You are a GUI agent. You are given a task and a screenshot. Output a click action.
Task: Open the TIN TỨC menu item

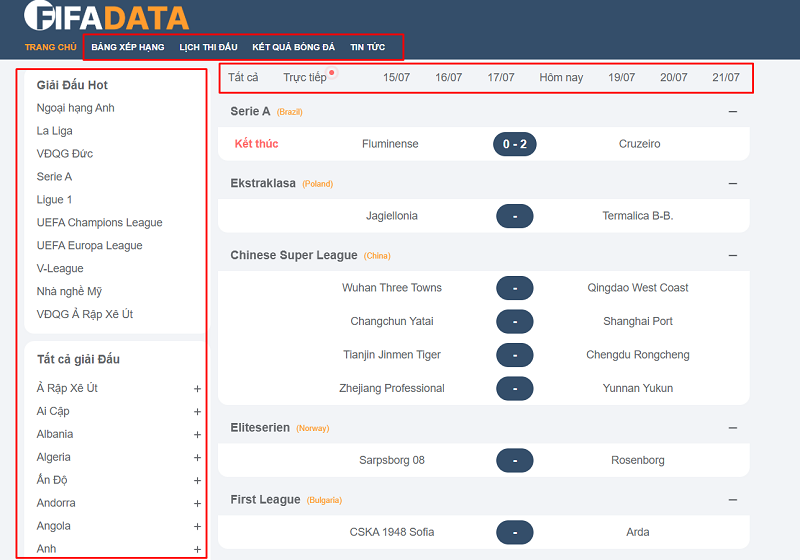click(x=367, y=47)
